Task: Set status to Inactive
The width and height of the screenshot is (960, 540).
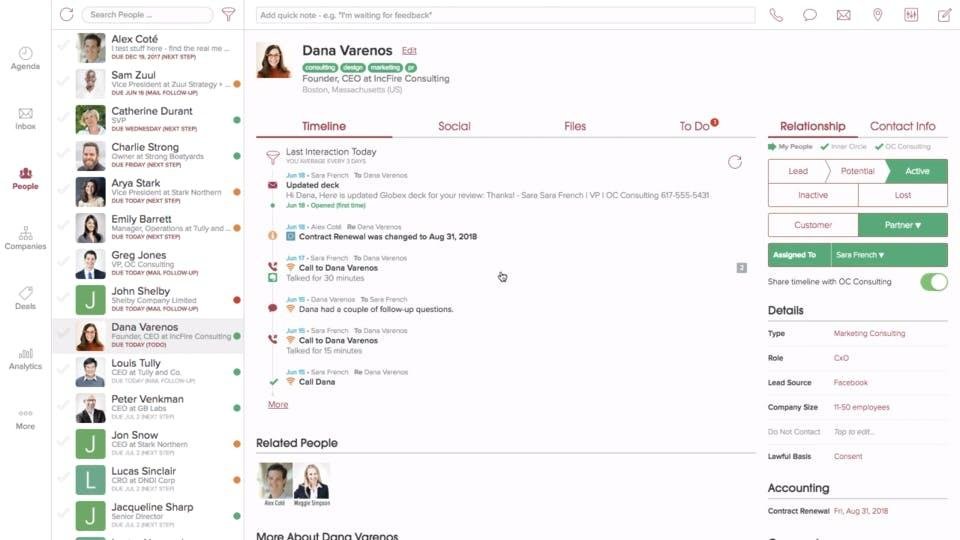Action: point(813,195)
